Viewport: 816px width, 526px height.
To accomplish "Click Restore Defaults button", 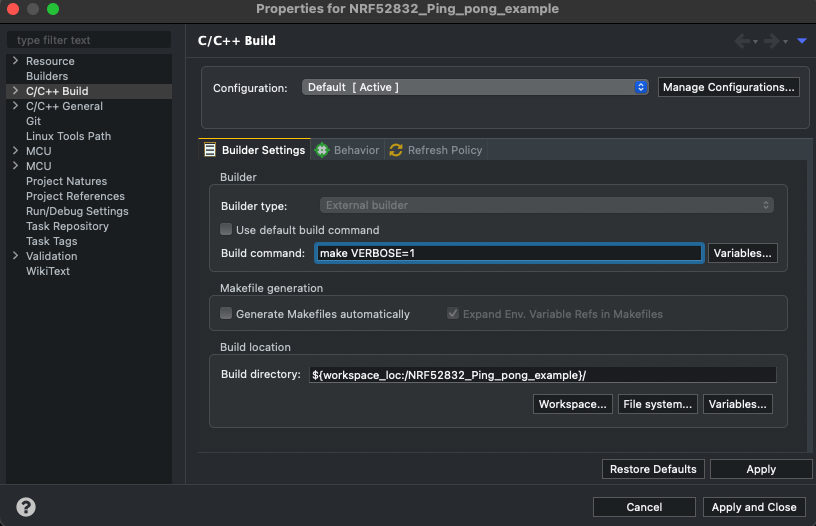I will [x=653, y=469].
